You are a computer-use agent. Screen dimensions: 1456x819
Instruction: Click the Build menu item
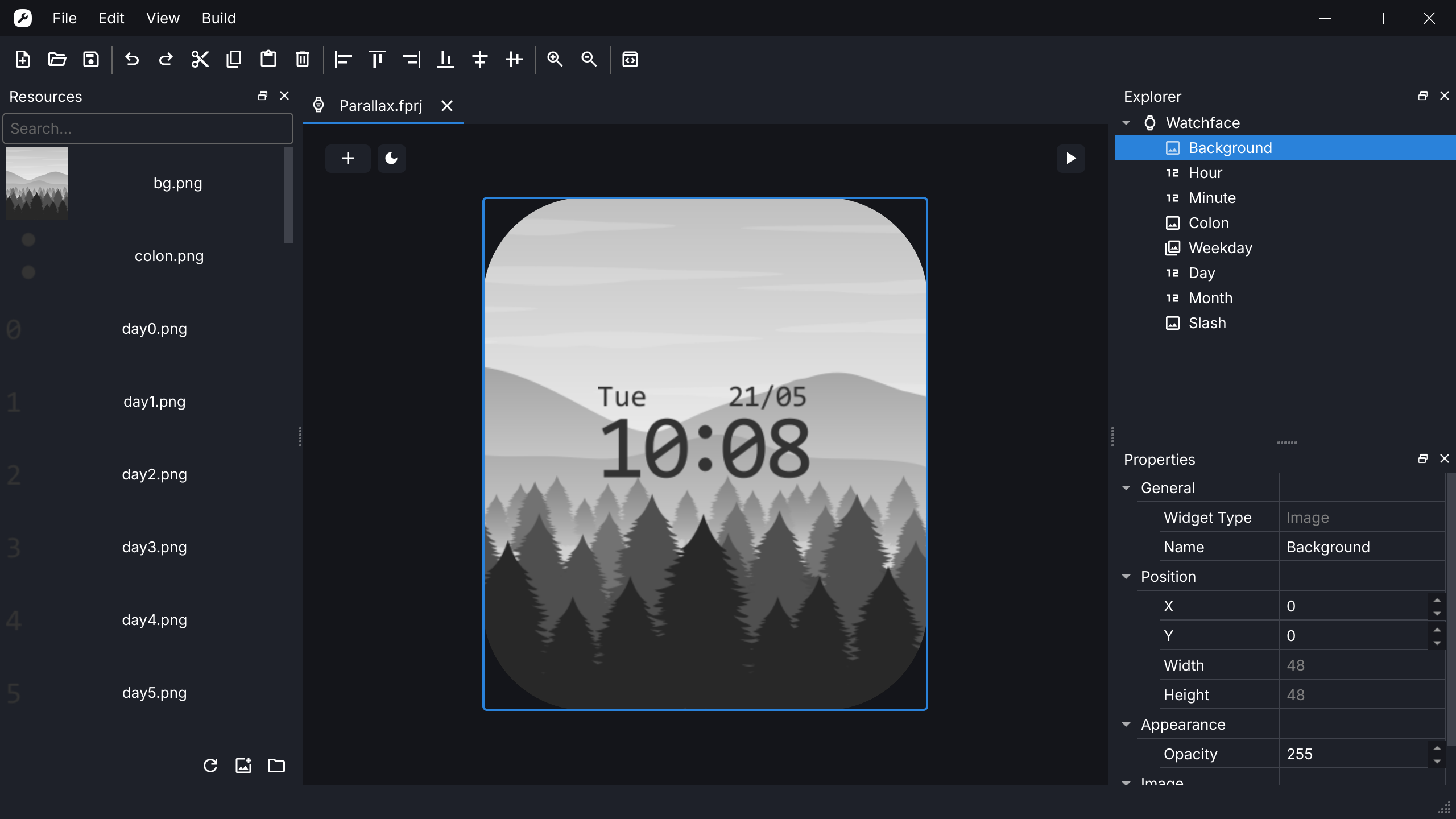pyautogui.click(x=218, y=18)
